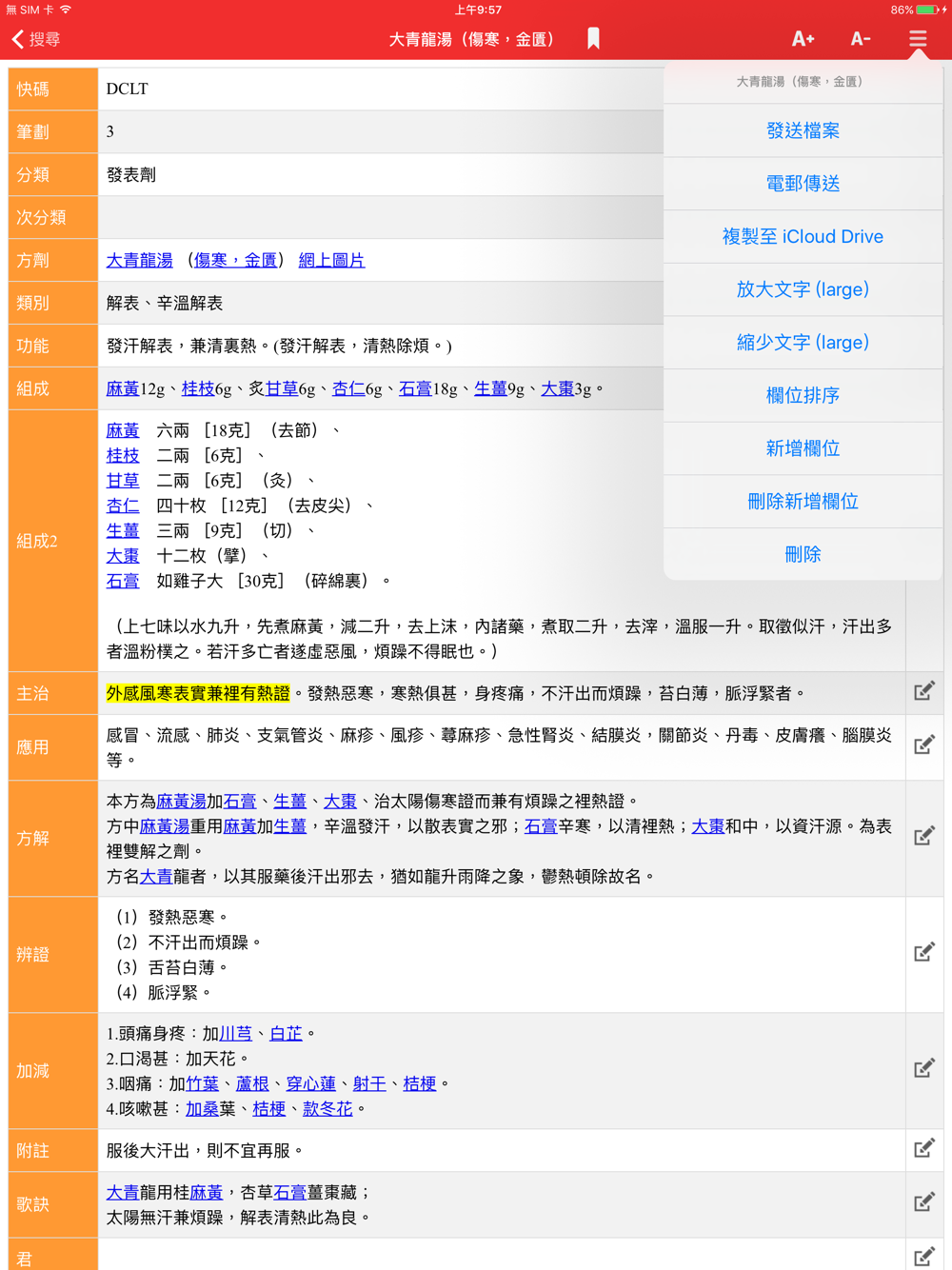The height and width of the screenshot is (1270, 952).
Task: Open 麻黃 六兩 link in 組成2
Action: click(x=123, y=430)
